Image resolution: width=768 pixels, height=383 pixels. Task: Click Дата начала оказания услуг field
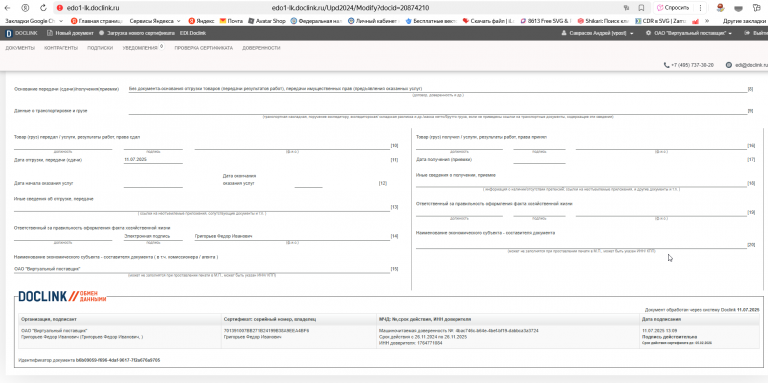[x=153, y=183]
